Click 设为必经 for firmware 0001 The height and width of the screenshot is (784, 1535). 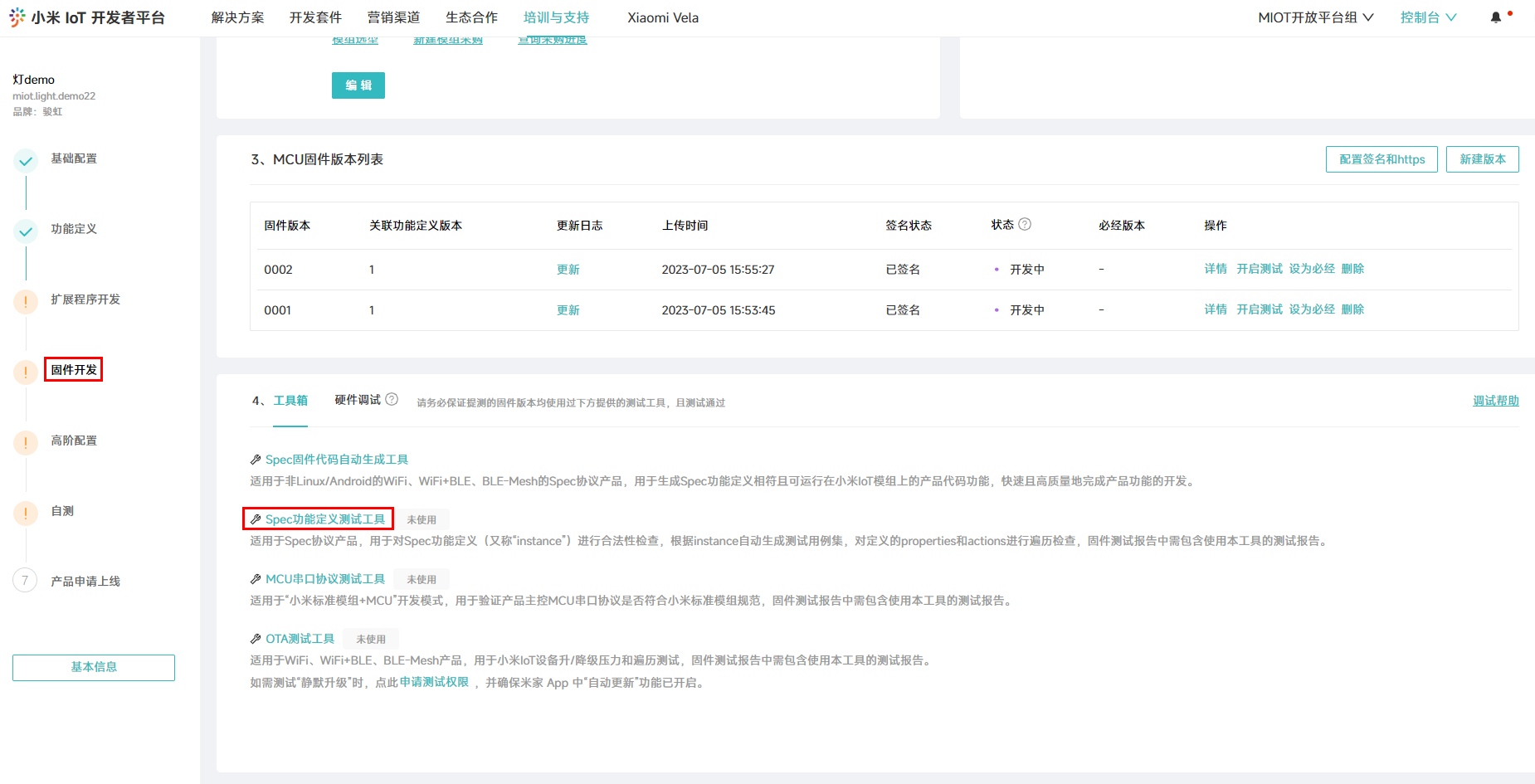pyautogui.click(x=1312, y=309)
